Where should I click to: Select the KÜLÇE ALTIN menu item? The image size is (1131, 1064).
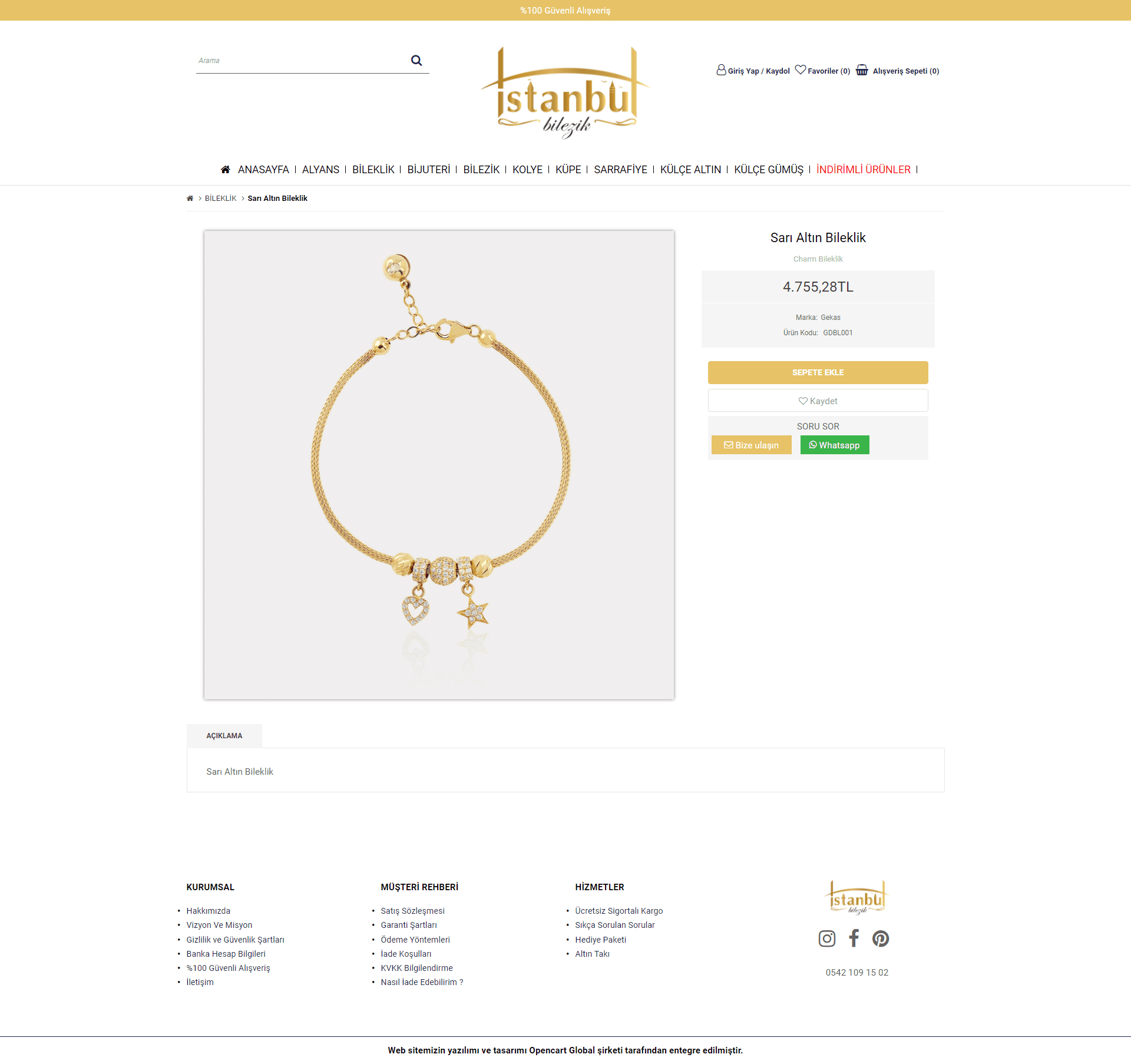[690, 170]
